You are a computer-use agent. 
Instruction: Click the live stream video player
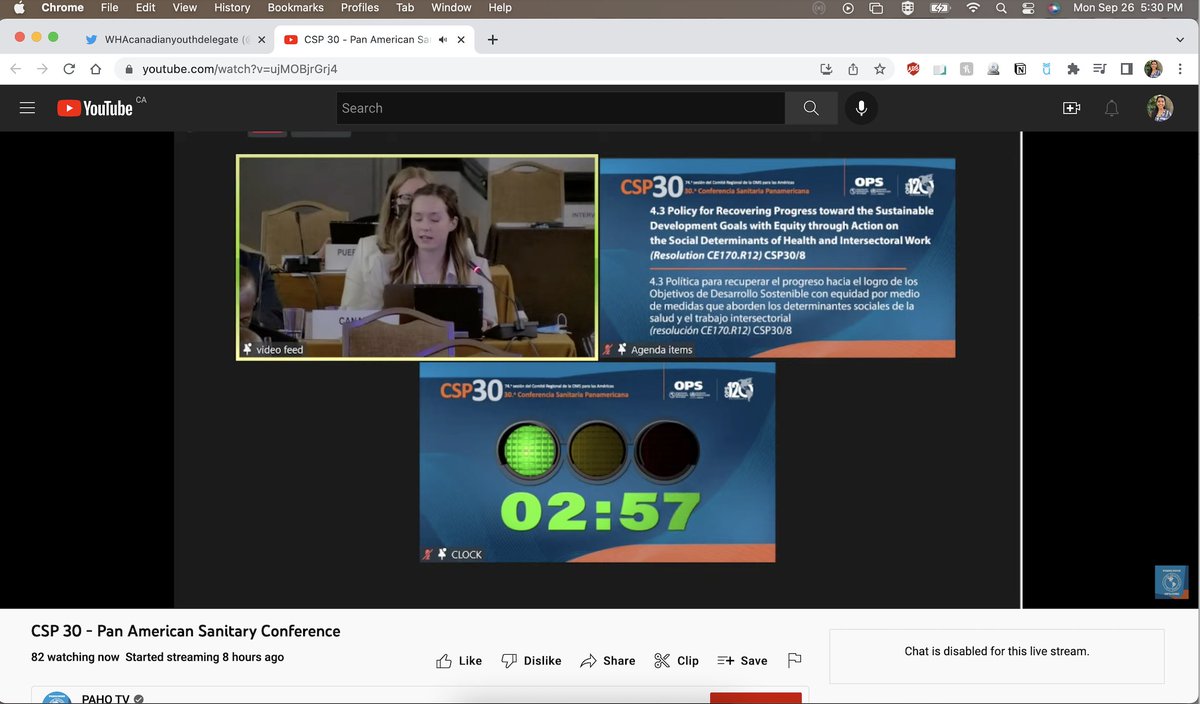tap(597, 370)
